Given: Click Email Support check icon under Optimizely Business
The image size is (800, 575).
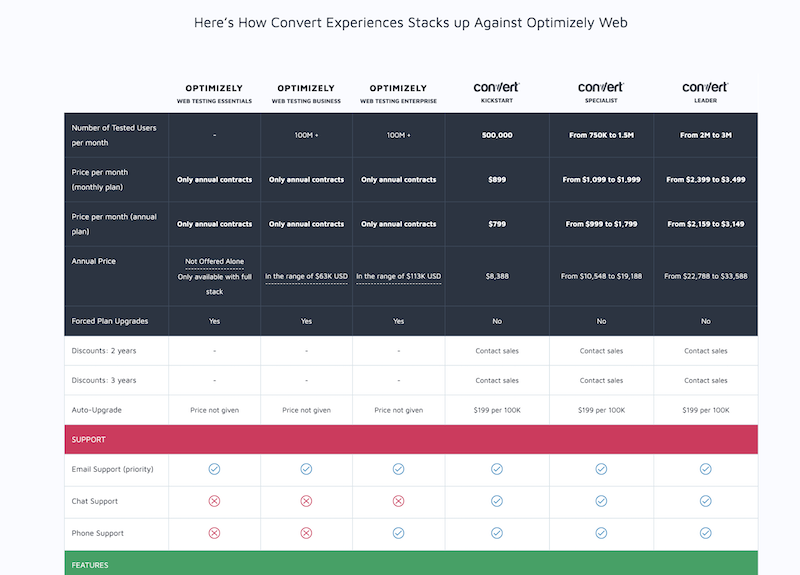Looking at the screenshot, I should coord(306,469).
